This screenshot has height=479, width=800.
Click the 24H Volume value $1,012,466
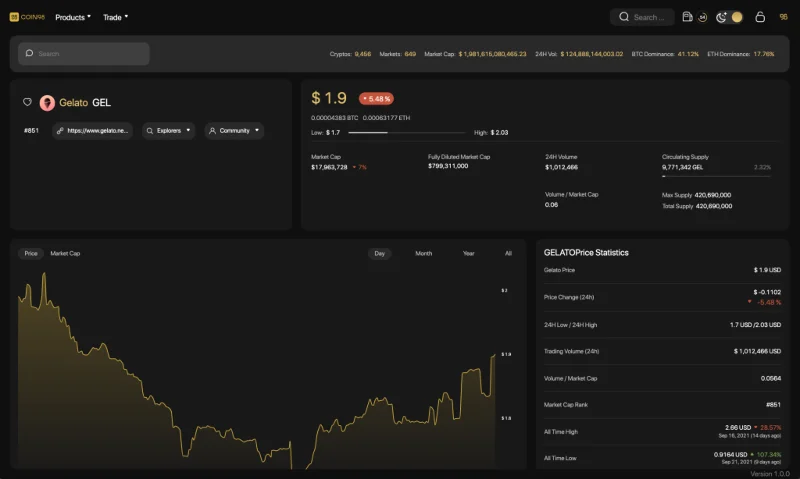tap(561, 167)
